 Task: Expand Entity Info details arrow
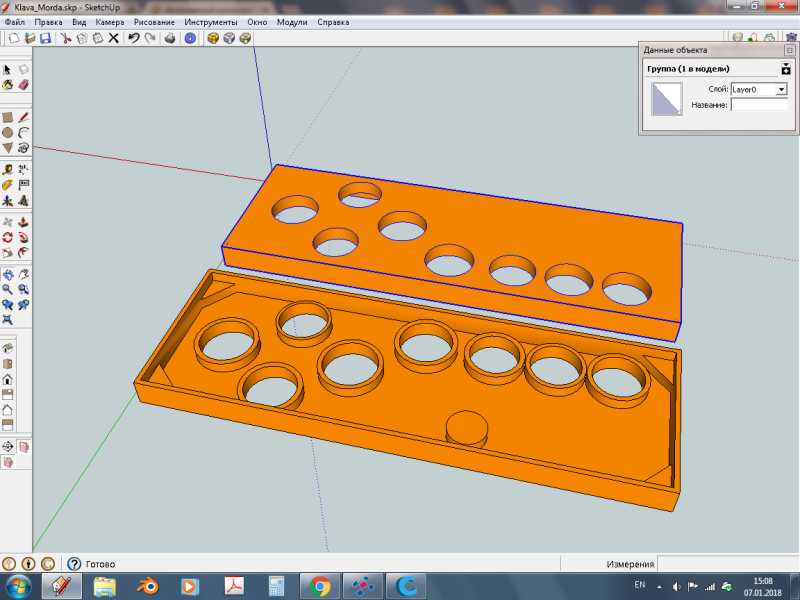coord(786,68)
